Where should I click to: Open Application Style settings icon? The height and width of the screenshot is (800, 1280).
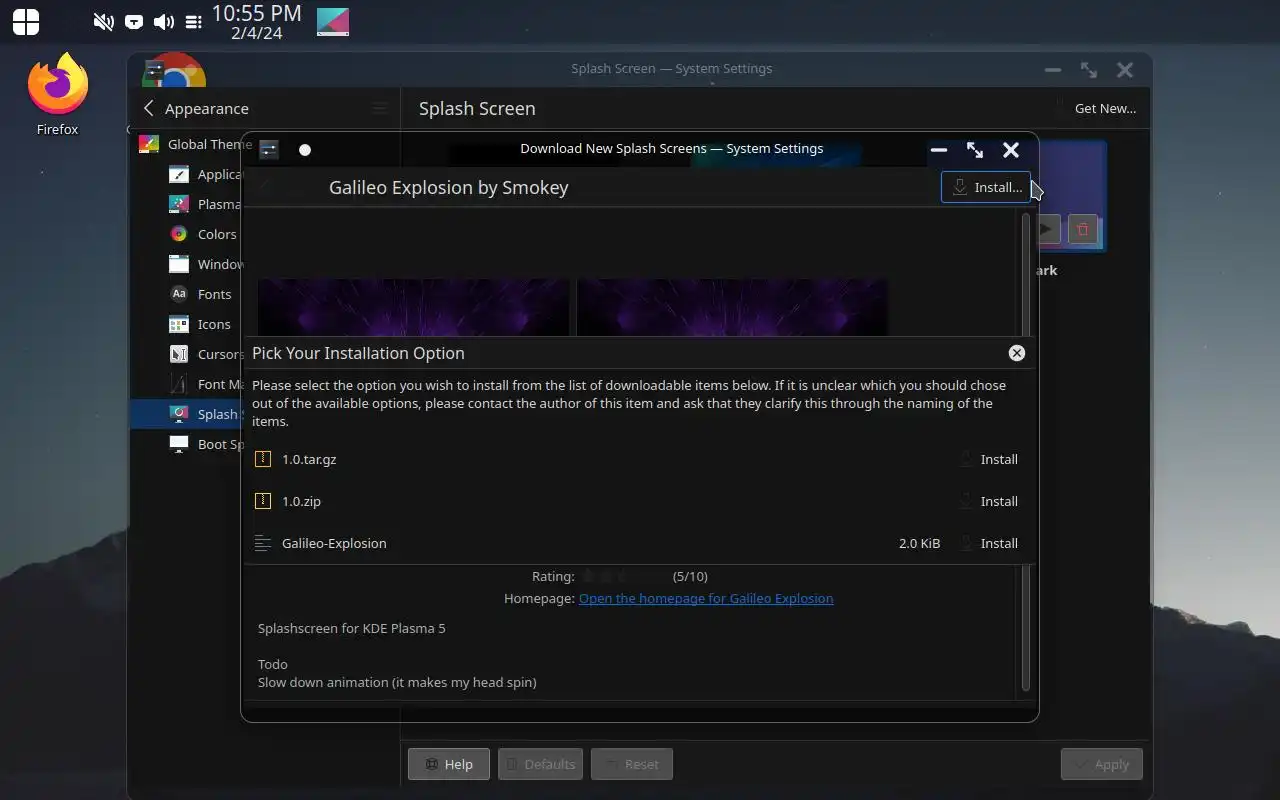click(179, 174)
